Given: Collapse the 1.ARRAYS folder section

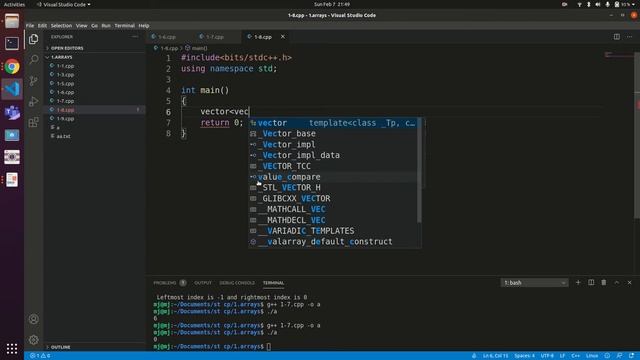Looking at the screenshot, I should (x=62, y=57).
